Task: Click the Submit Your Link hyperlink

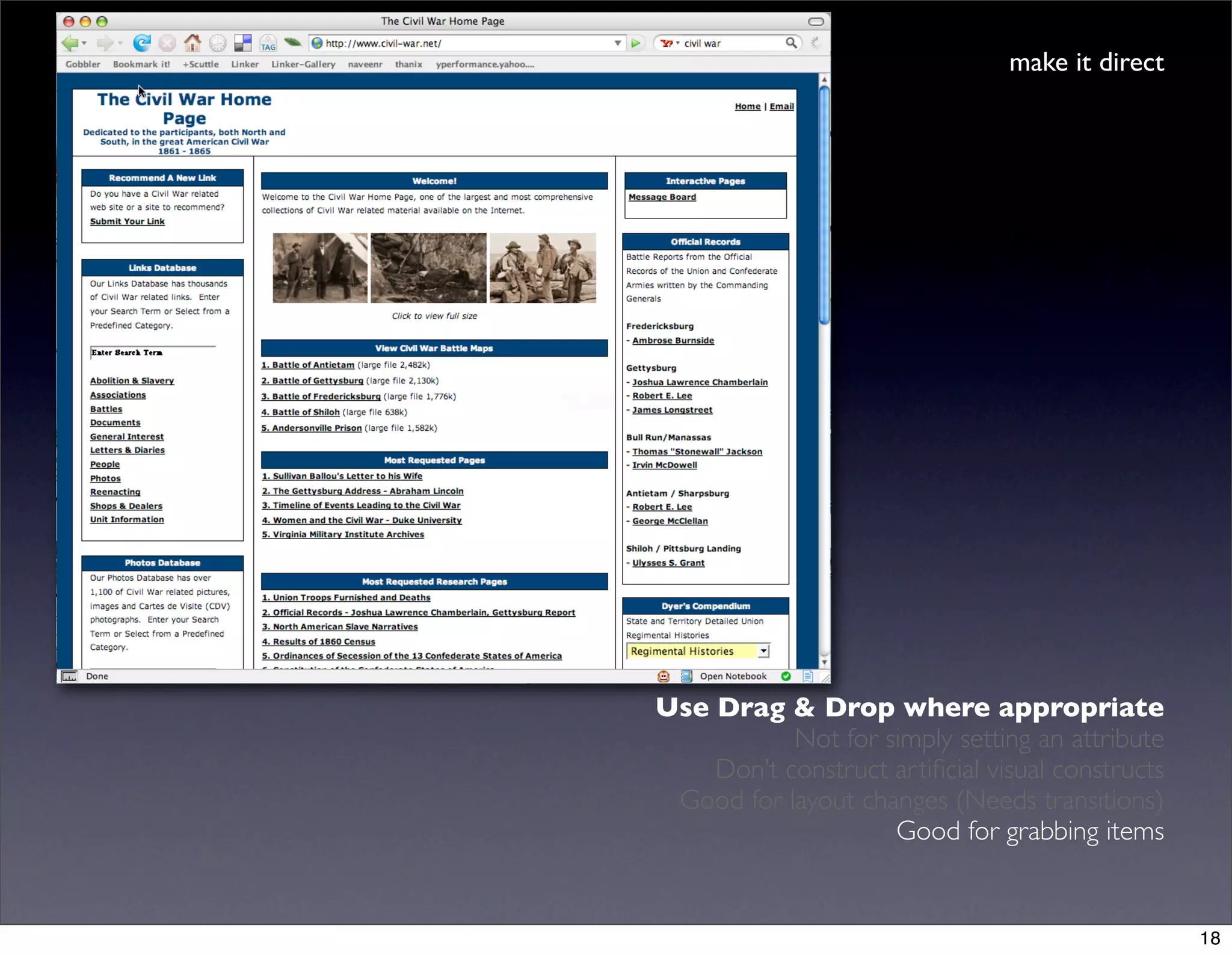Action: pyautogui.click(x=128, y=221)
